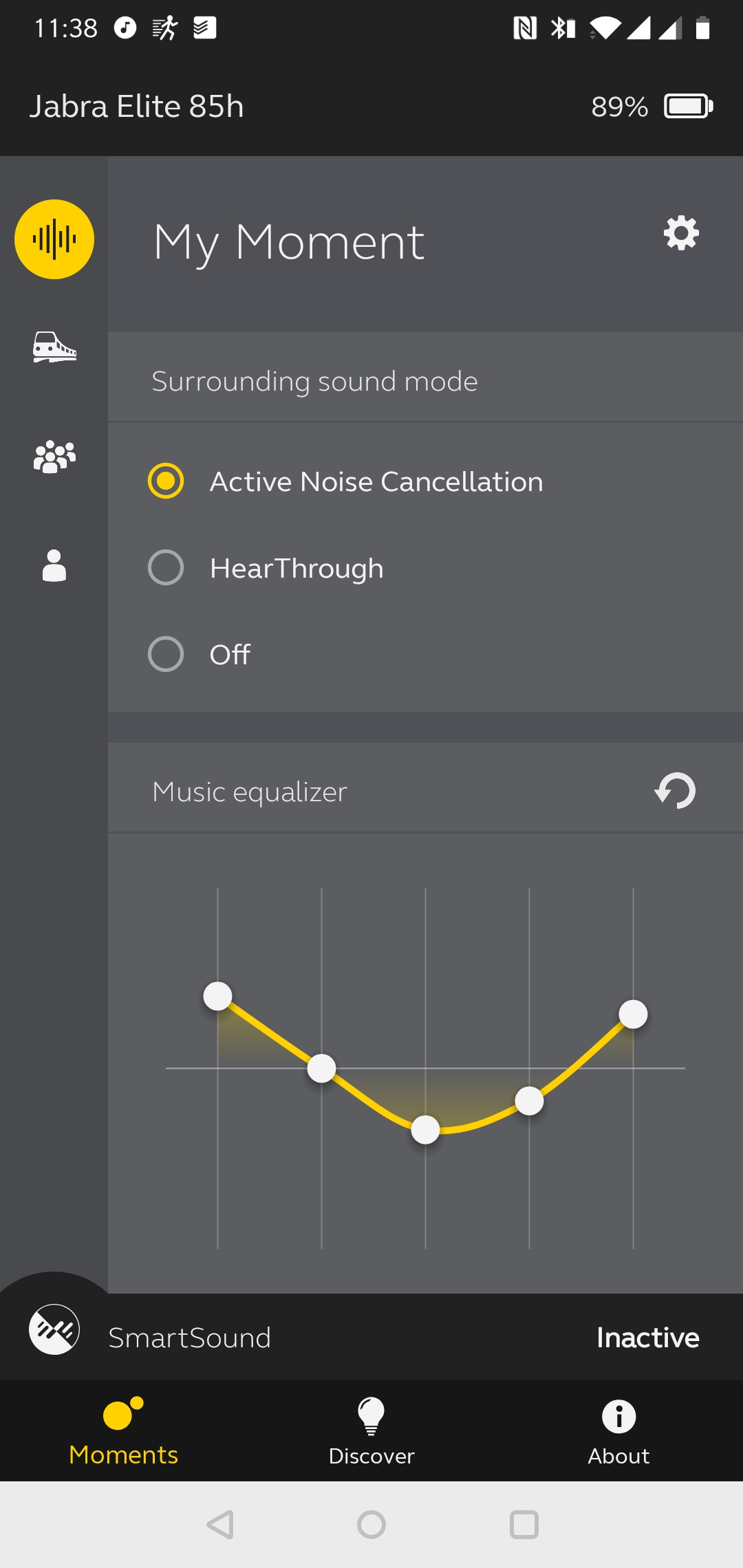Open the Discover tab
743x1568 pixels.
pos(371,1431)
